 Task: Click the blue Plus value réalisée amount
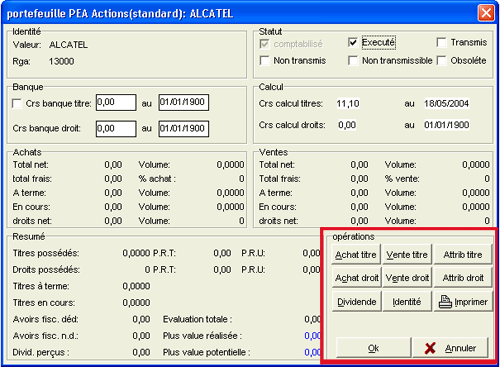point(312,336)
